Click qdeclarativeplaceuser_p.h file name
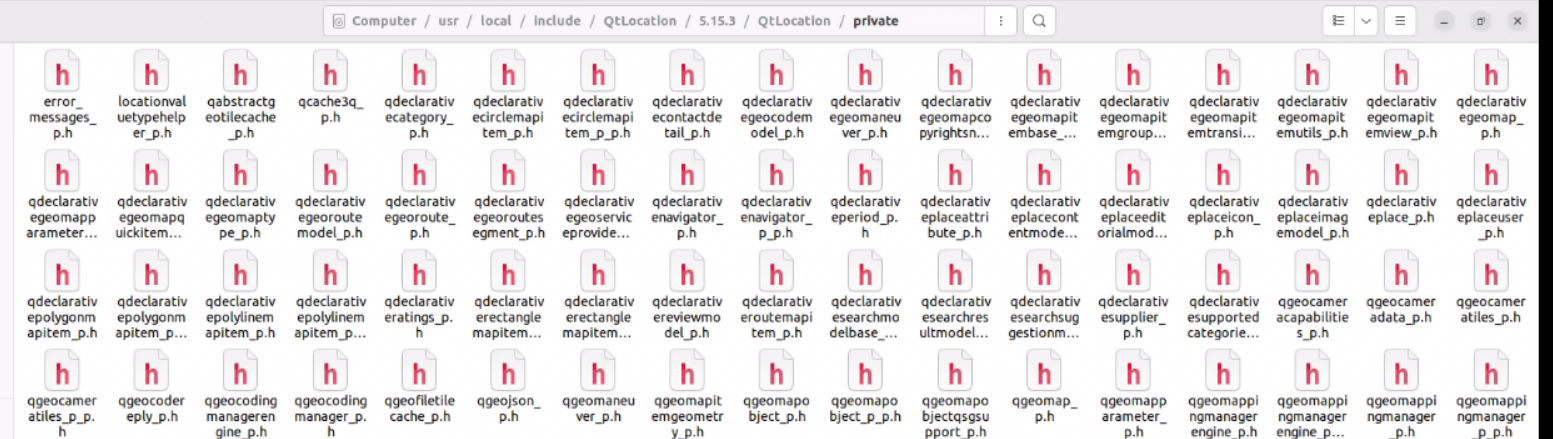The width and height of the screenshot is (1553, 439). click(x=1491, y=217)
